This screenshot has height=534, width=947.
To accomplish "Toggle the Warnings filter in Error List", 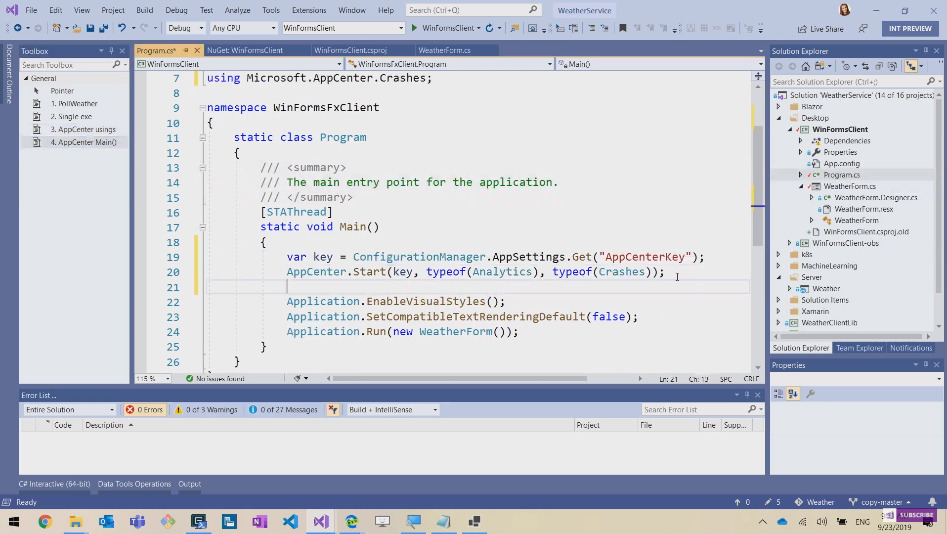I will pyautogui.click(x=206, y=409).
